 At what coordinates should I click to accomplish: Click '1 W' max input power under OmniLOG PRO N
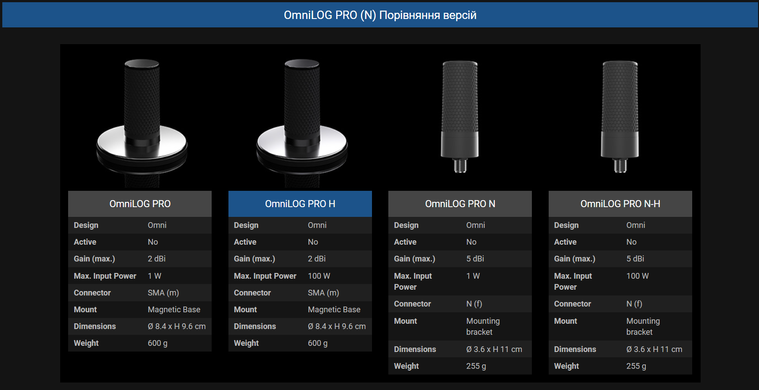point(473,276)
